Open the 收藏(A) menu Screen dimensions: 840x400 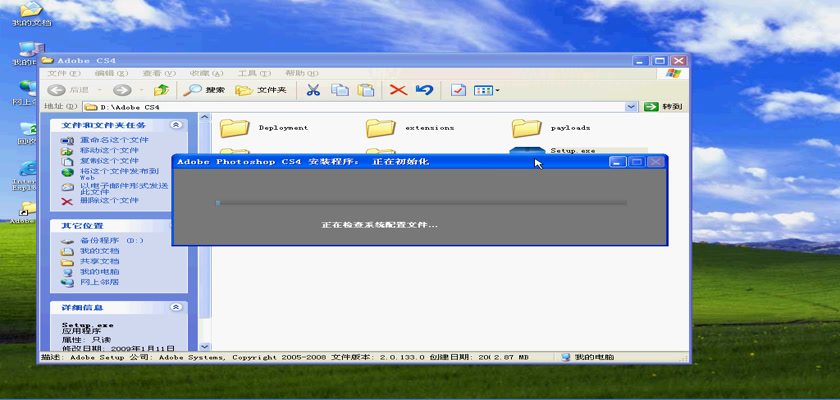(x=207, y=73)
